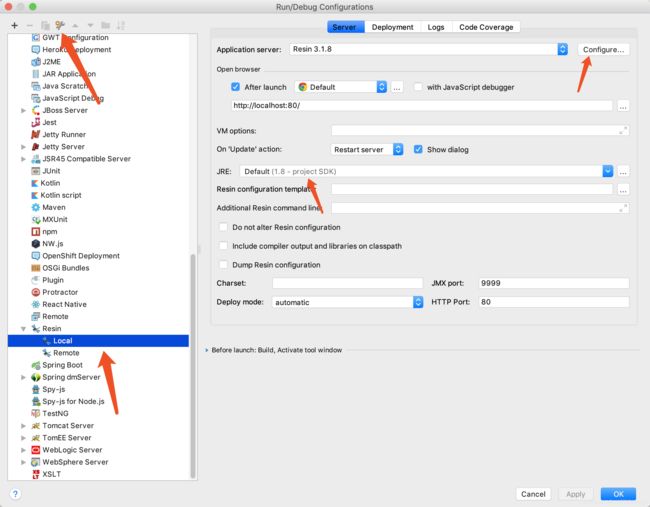Viewport: 650px width, 507px height.
Task: Expand the JBoss Server tree node
Action: (24, 110)
